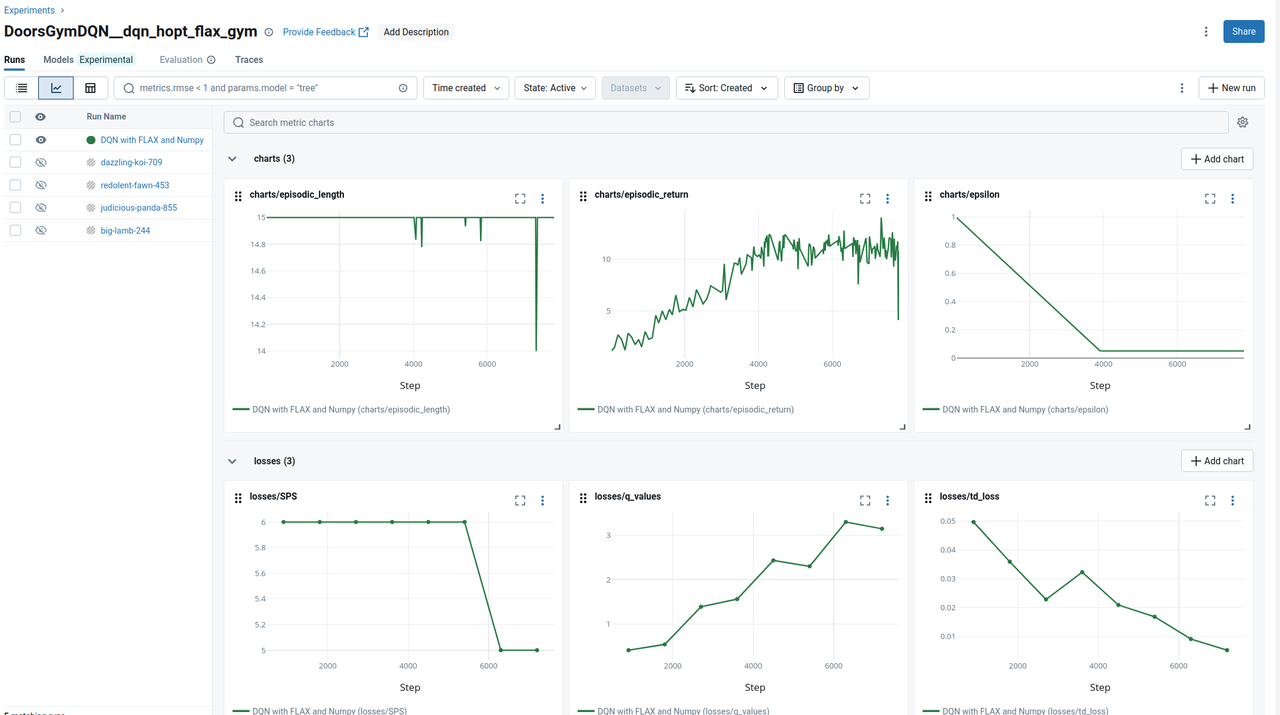Switch to the list view icon
The width and height of the screenshot is (1280, 715).
(x=21, y=88)
